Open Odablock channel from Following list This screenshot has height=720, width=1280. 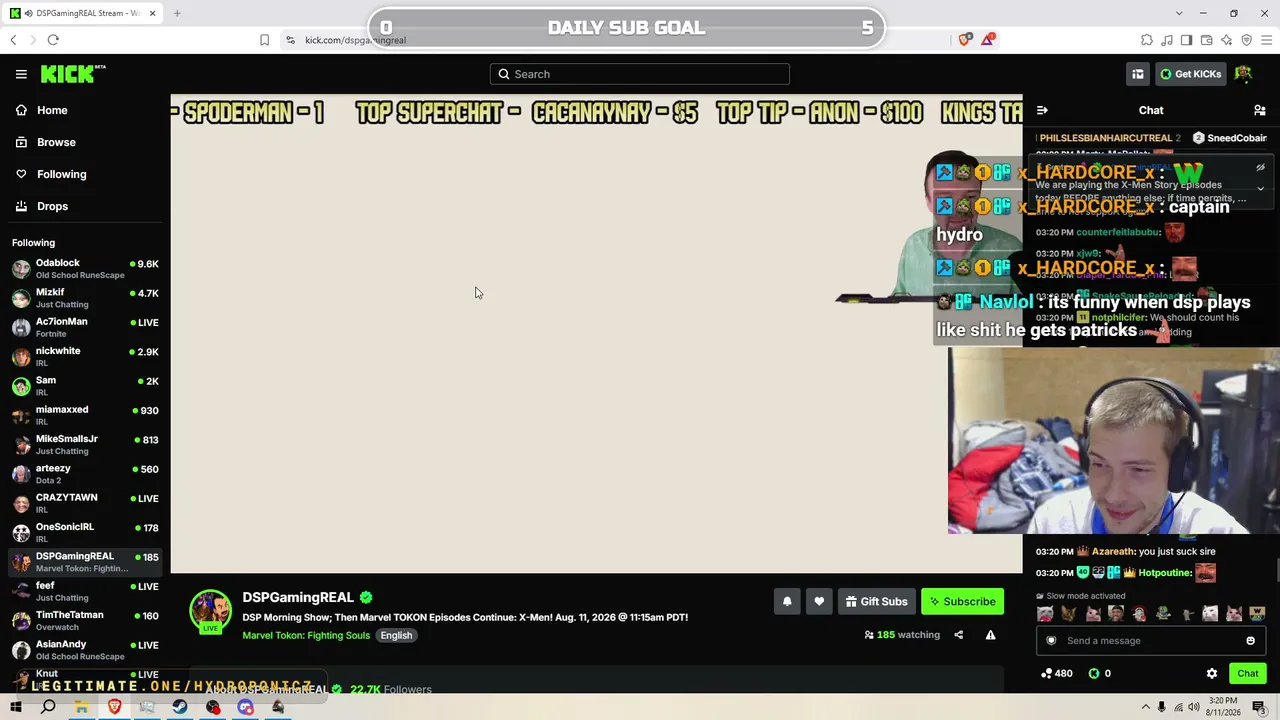click(84, 269)
